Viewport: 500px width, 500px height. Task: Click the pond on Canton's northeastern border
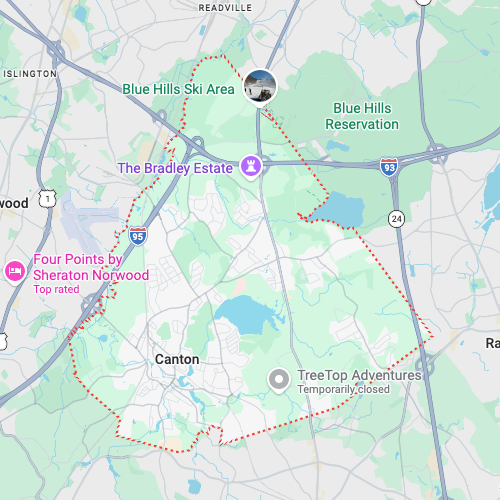tap(339, 210)
